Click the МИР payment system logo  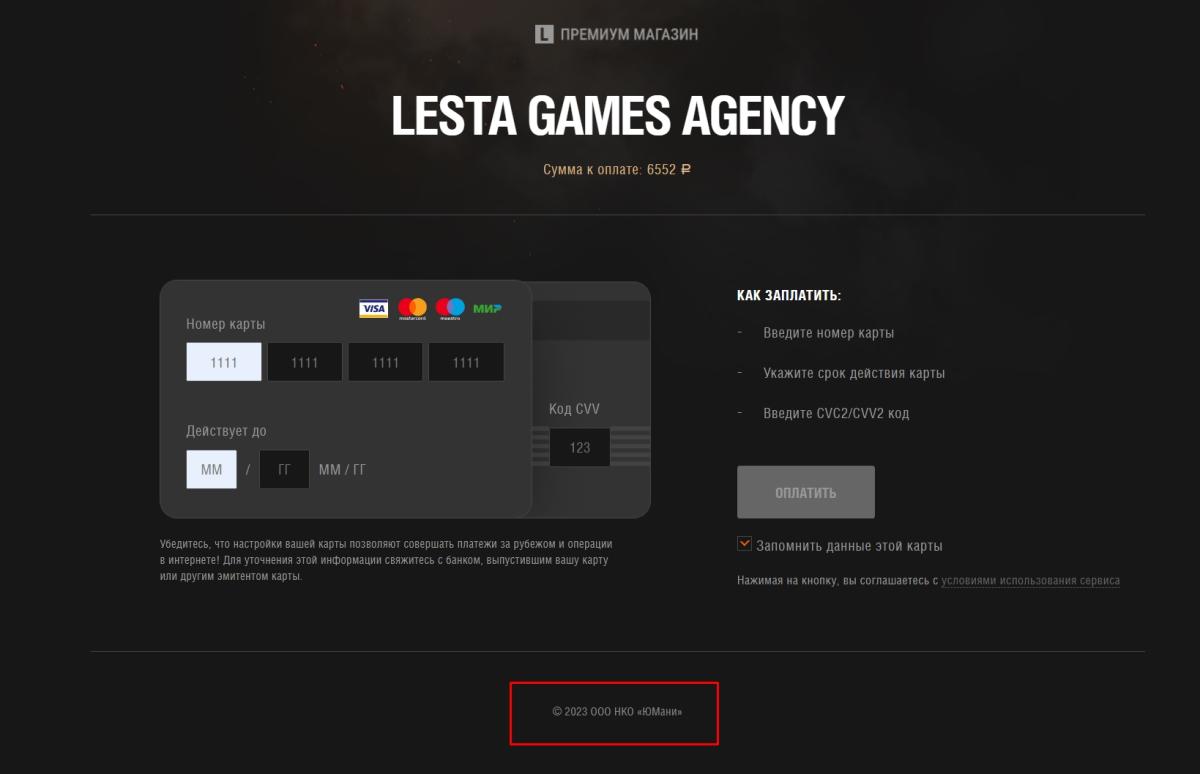click(x=488, y=308)
